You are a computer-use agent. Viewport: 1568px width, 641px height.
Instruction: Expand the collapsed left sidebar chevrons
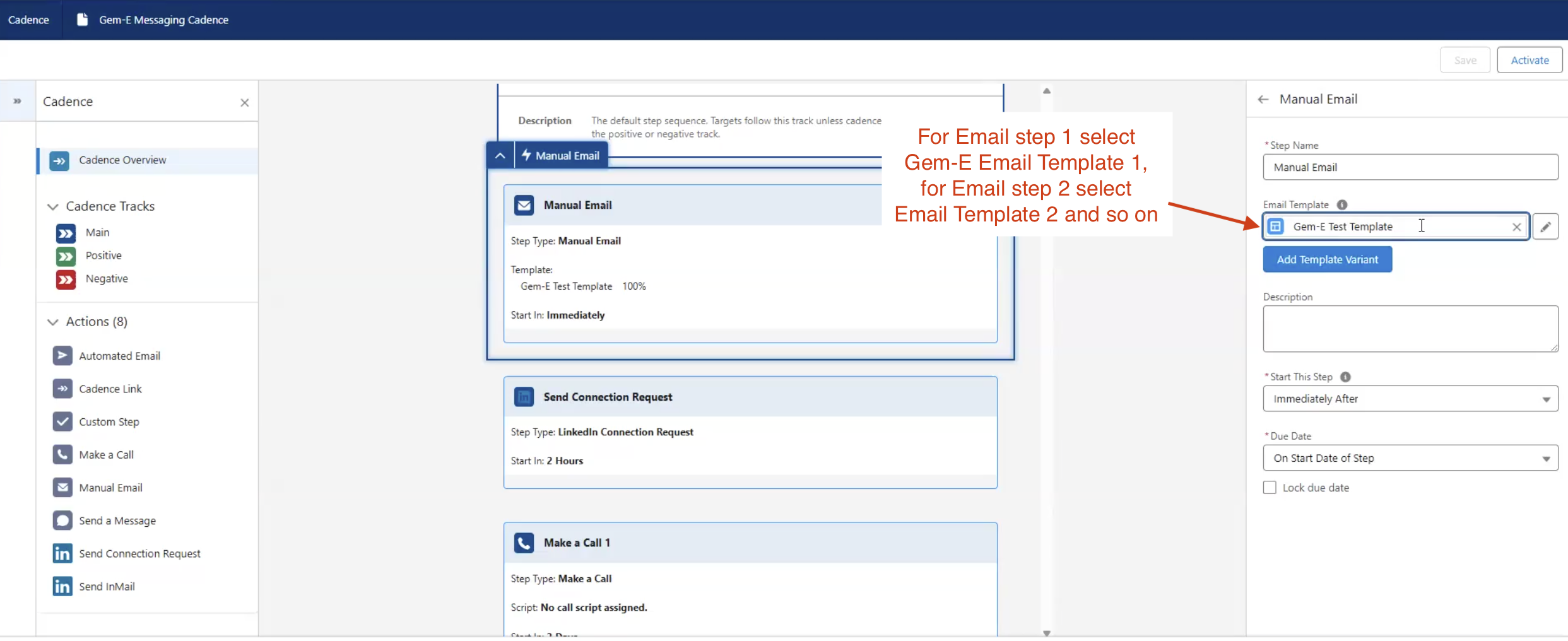click(x=17, y=101)
